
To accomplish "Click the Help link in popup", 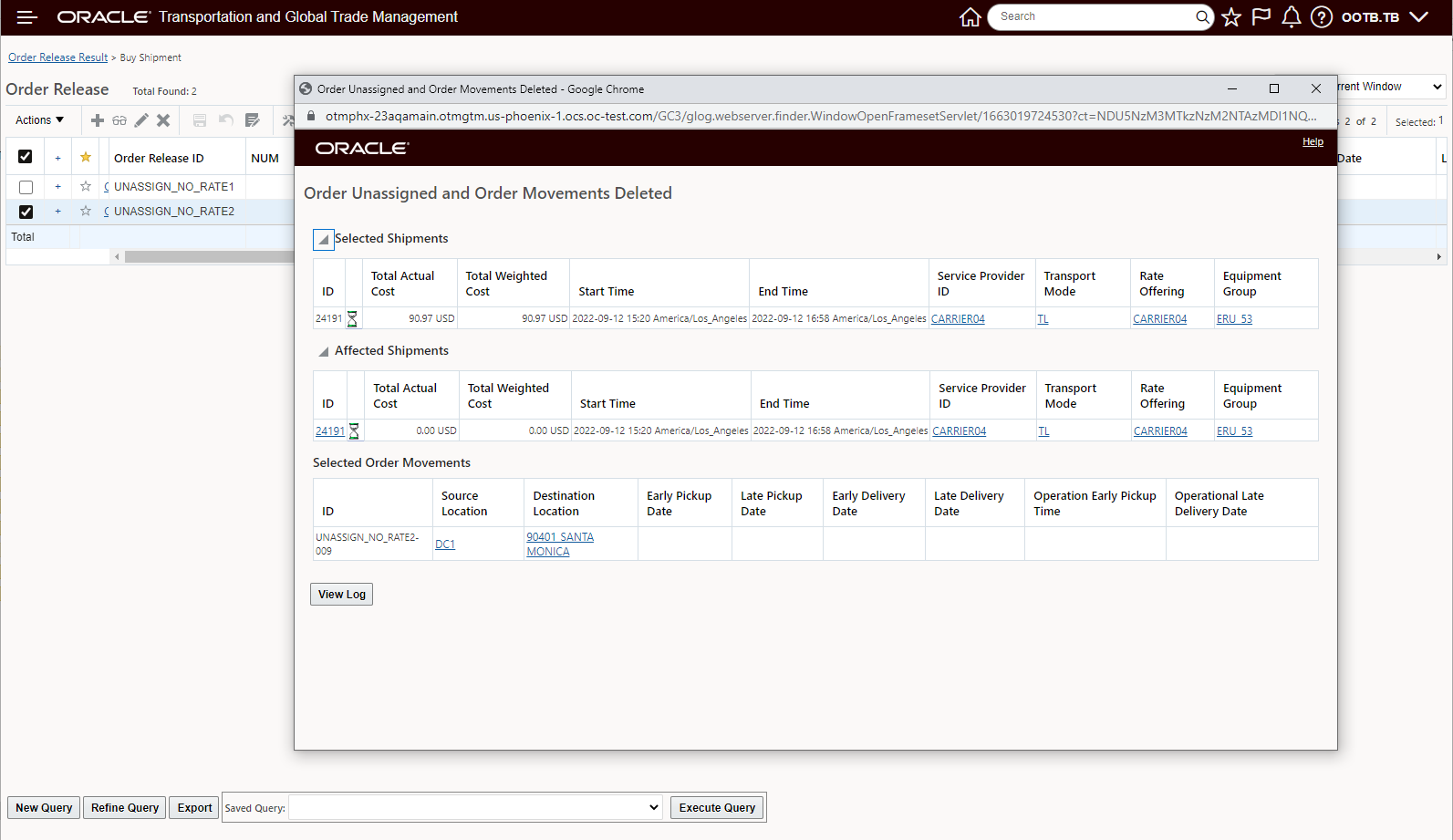I will pyautogui.click(x=1313, y=141).
